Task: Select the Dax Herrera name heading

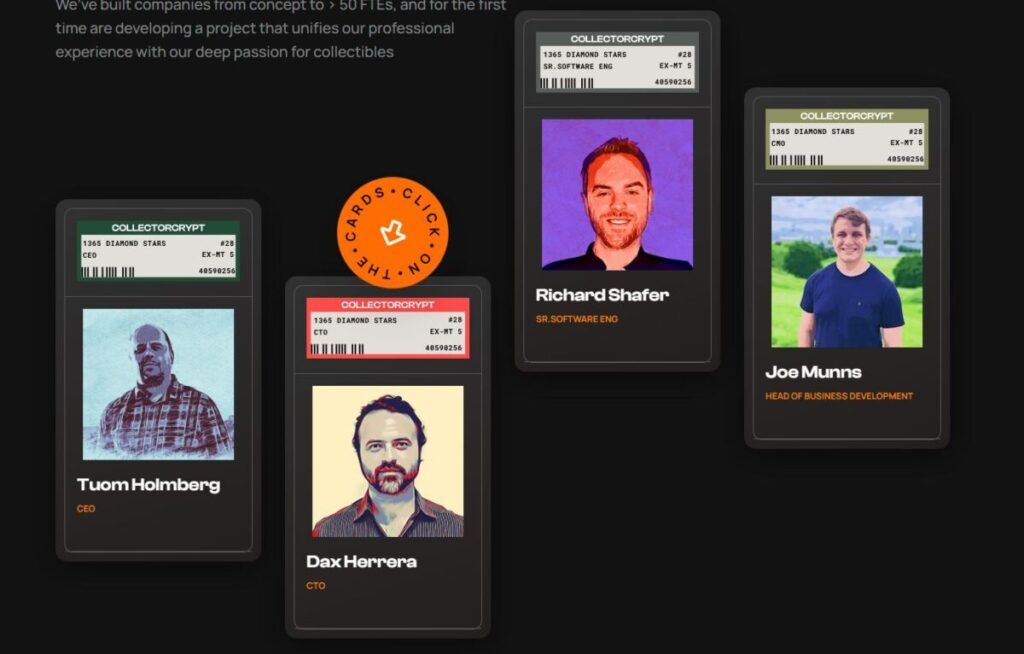Action: coord(361,562)
